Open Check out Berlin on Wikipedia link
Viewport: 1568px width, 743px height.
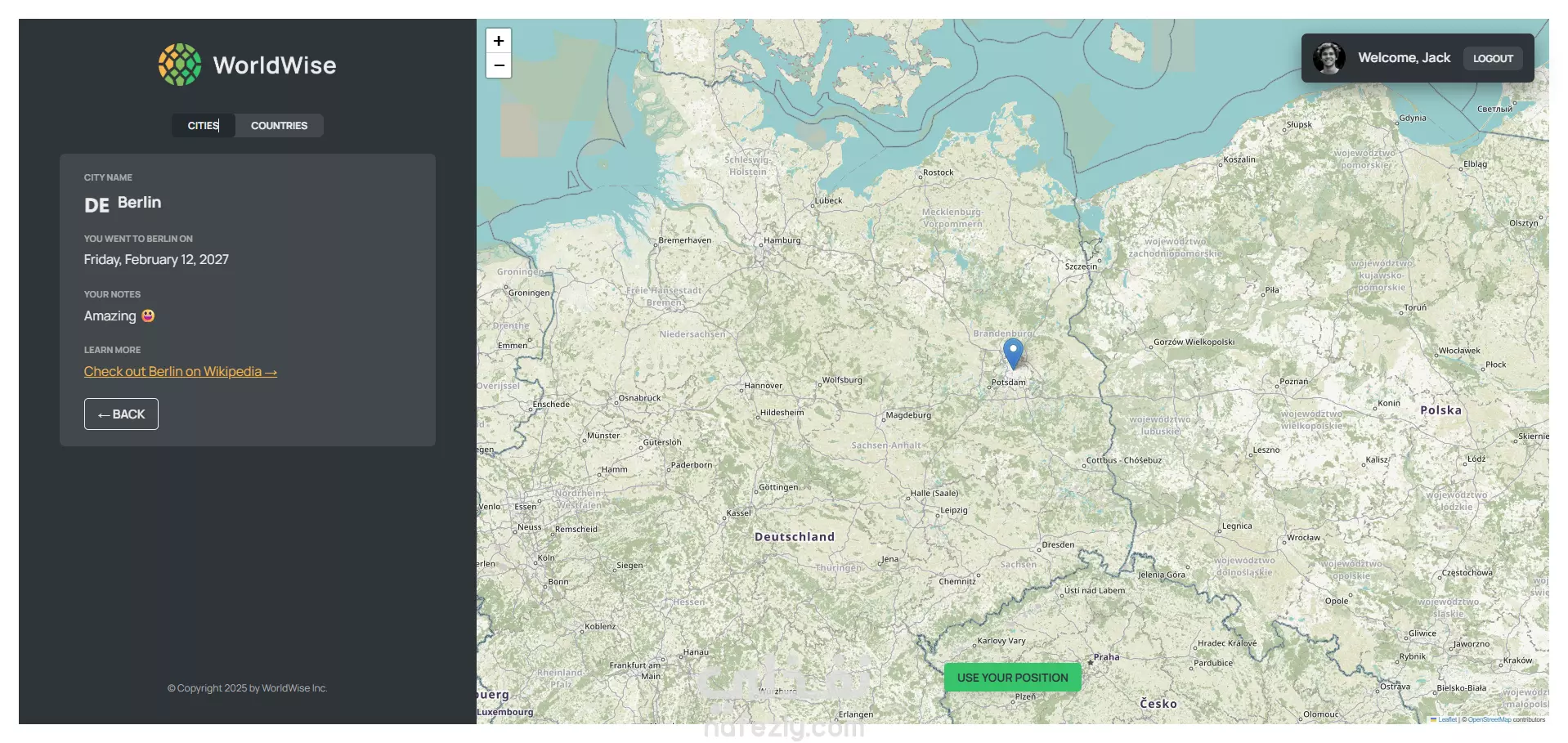181,371
